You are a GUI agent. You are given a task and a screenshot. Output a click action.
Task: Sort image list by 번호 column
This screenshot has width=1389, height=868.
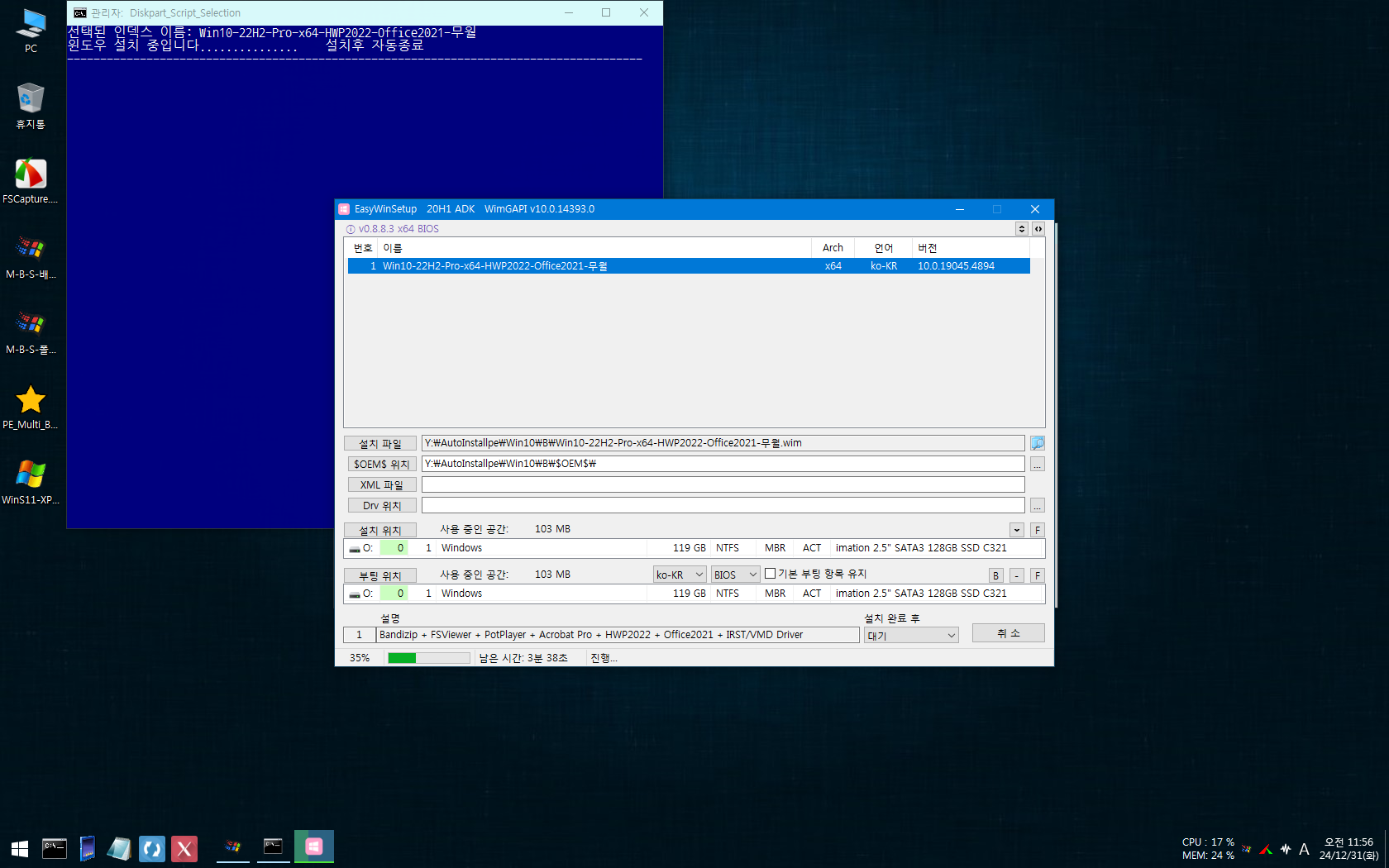pos(363,248)
